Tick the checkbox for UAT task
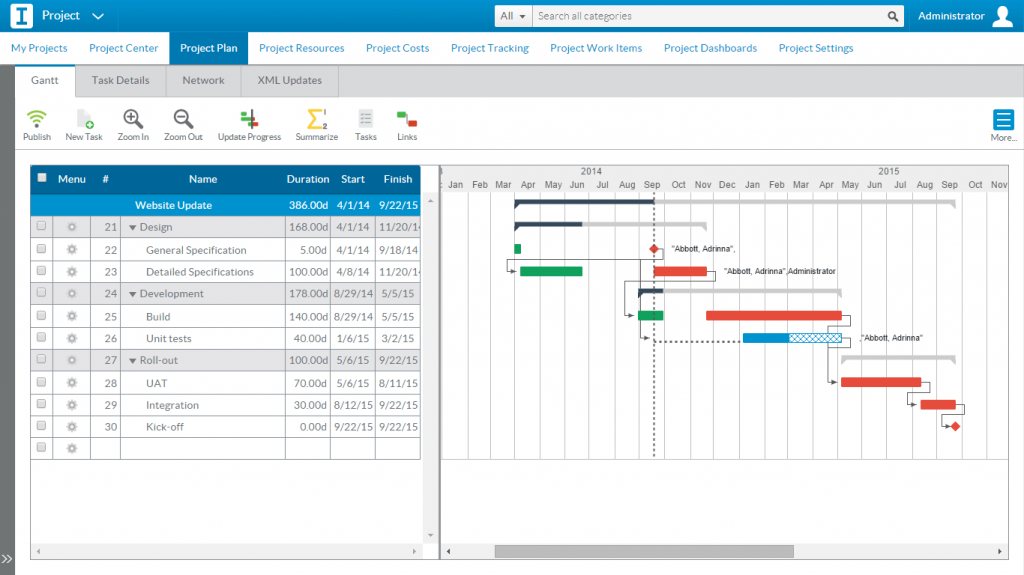Screen dimensions: 1024x575 tap(41, 382)
